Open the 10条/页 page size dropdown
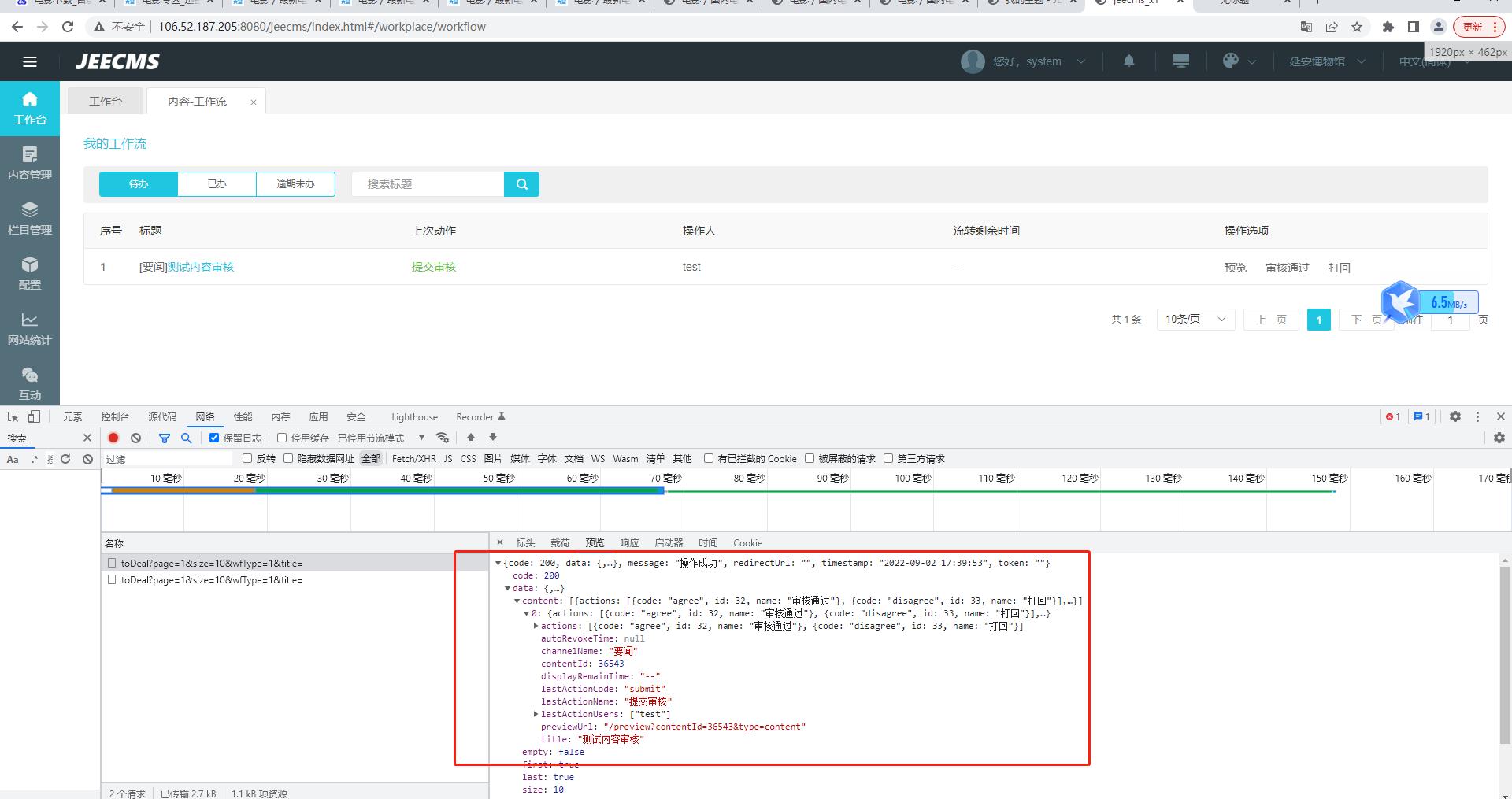Screen dimensions: 1512x799 [1195, 319]
